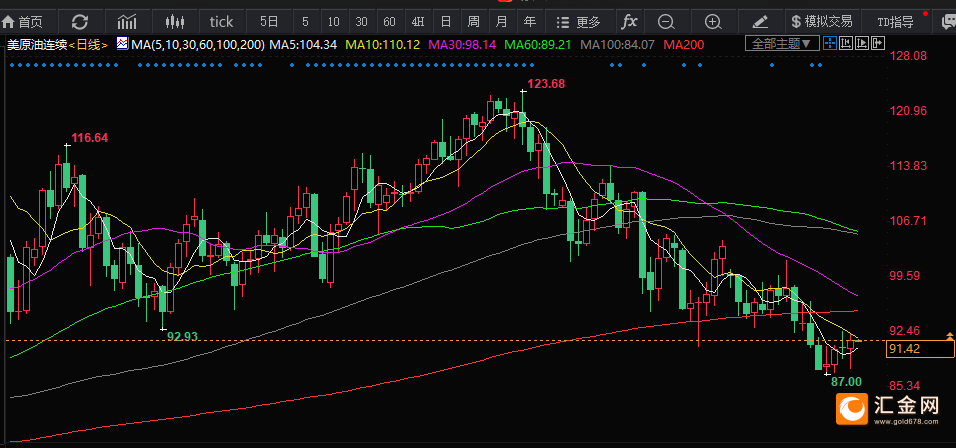Toggle the blue crosshair cursor icon
The height and width of the screenshot is (448, 956).
click(x=829, y=43)
